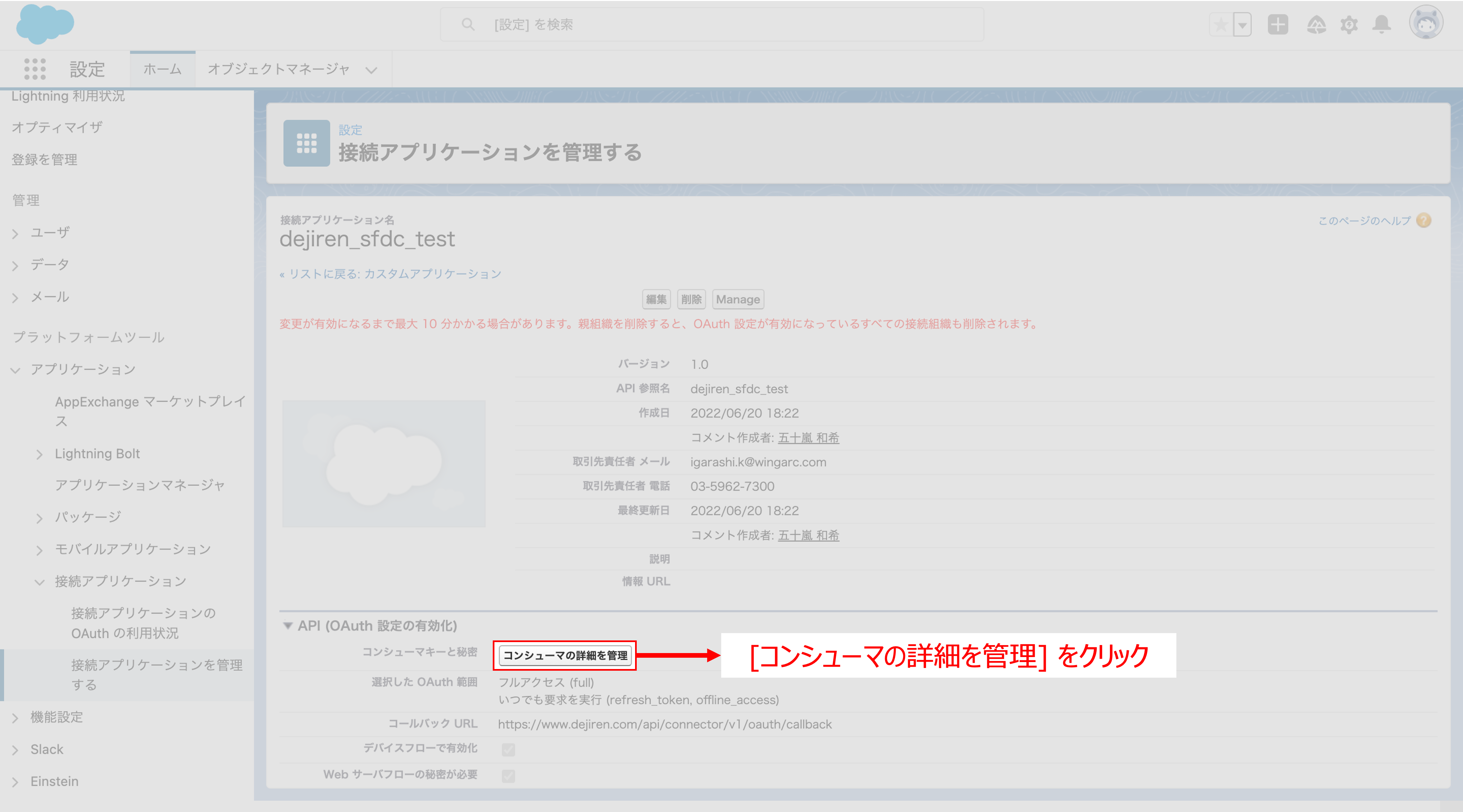This screenshot has height=812, width=1463.
Task: Select 登録を管理 in sidebar
Action: (44, 160)
